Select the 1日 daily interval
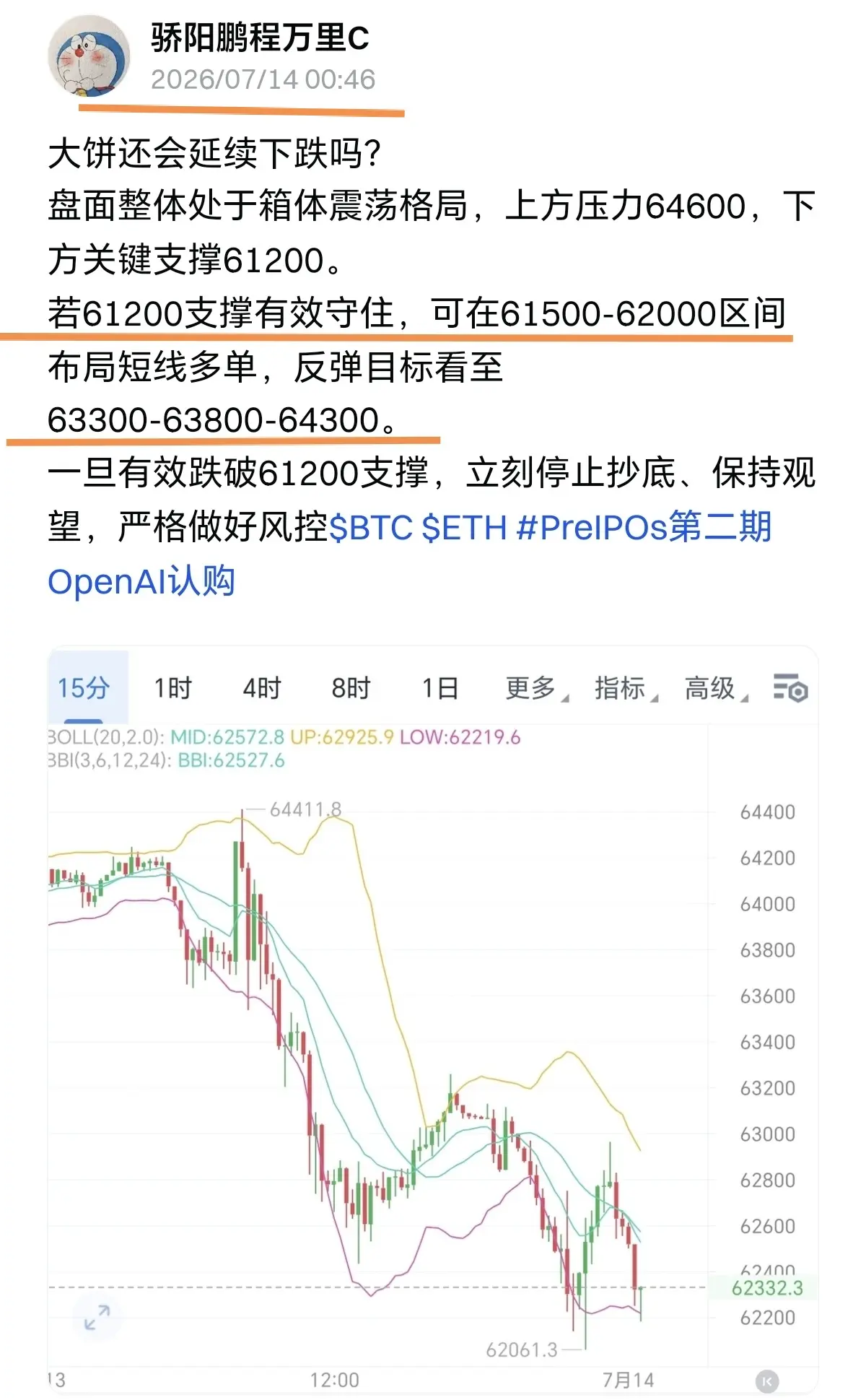Screen dimensions: 866x1400 point(440,687)
